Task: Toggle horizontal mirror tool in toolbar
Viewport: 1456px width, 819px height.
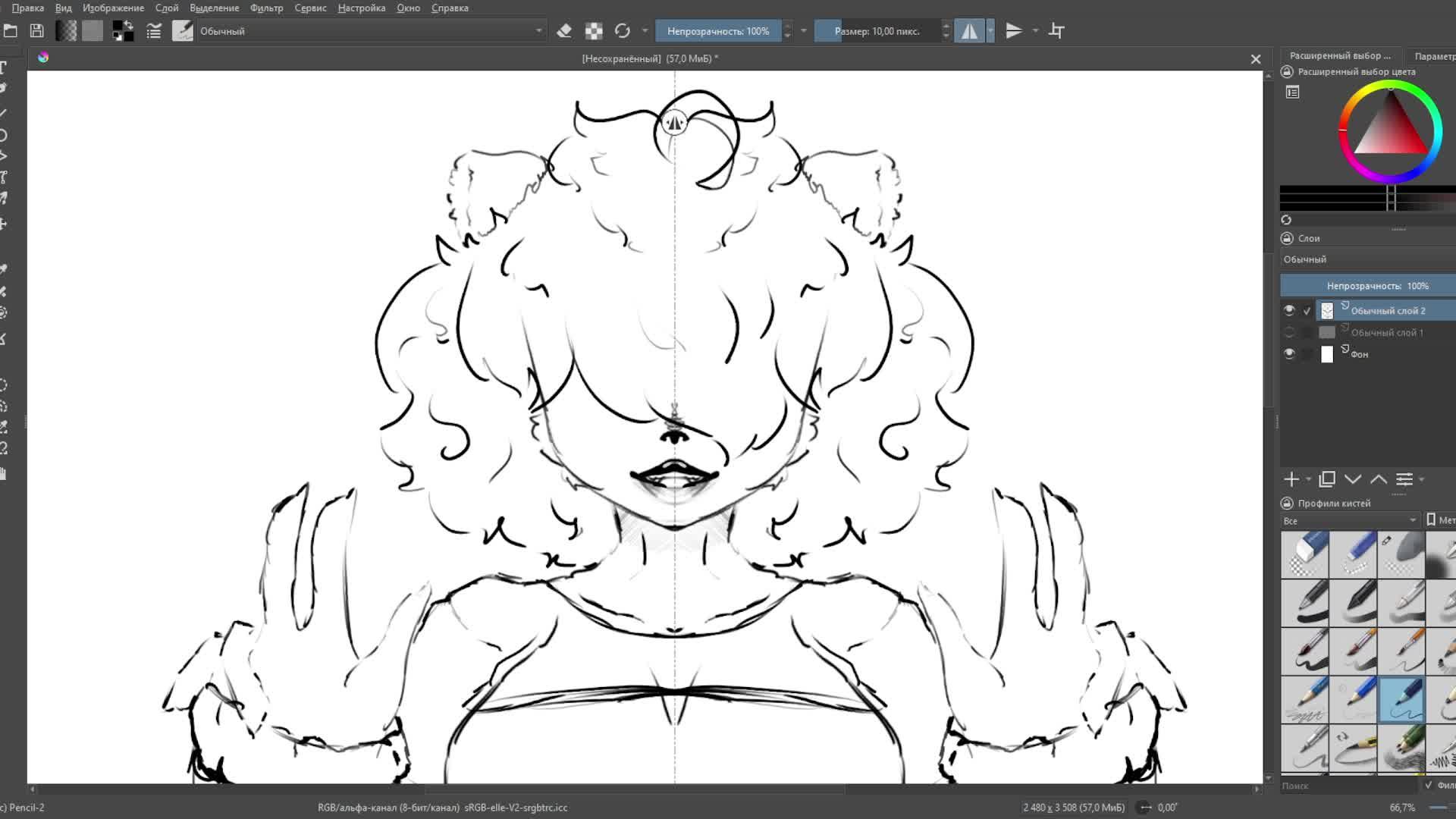Action: pyautogui.click(x=969, y=31)
